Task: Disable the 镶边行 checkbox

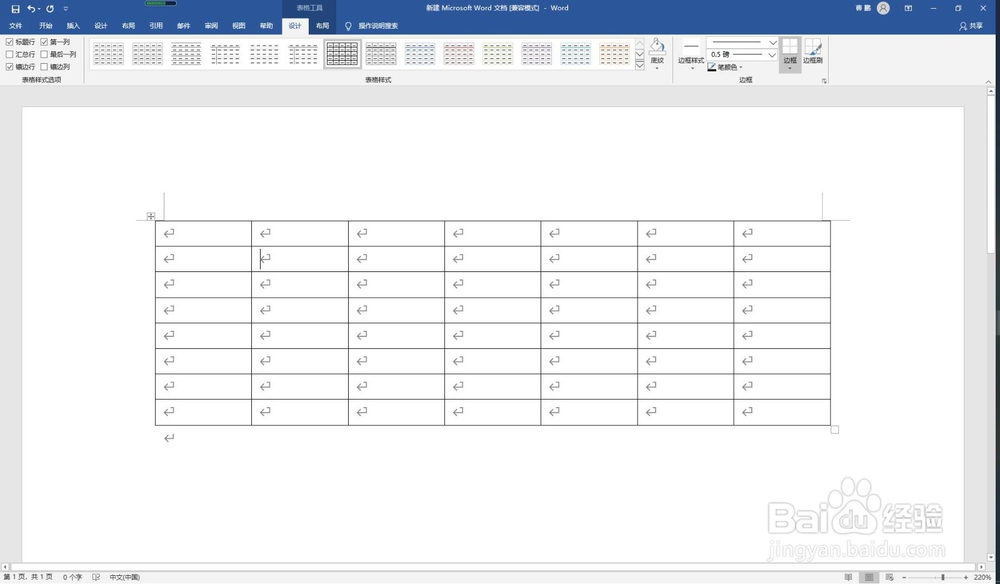Action: 10,66
